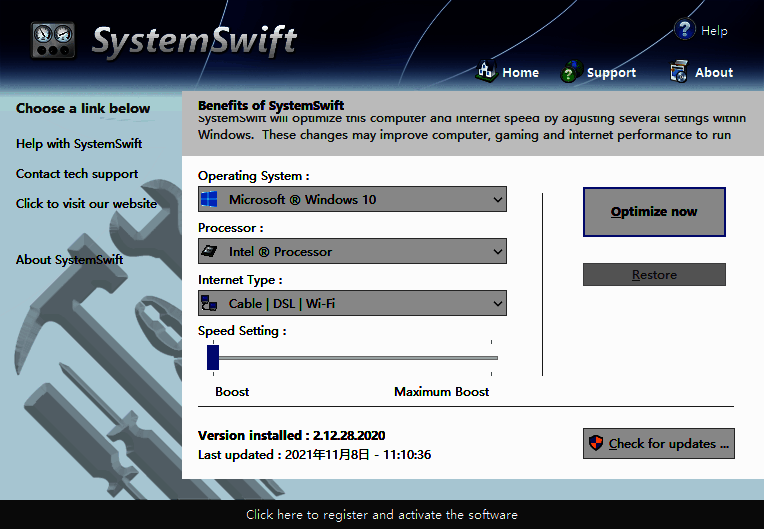The height and width of the screenshot is (529, 764).
Task: Click the Internet Type label
Action: coord(240,280)
